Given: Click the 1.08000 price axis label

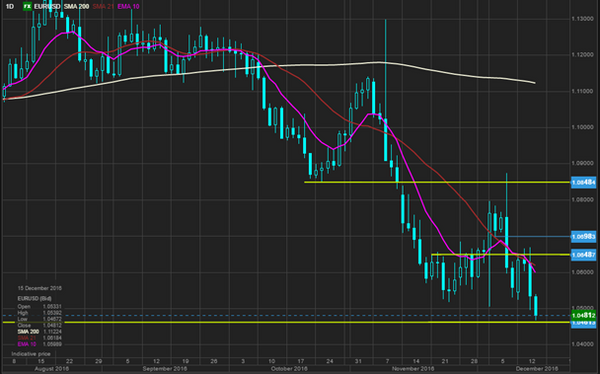Looking at the screenshot, I should [x=582, y=200].
